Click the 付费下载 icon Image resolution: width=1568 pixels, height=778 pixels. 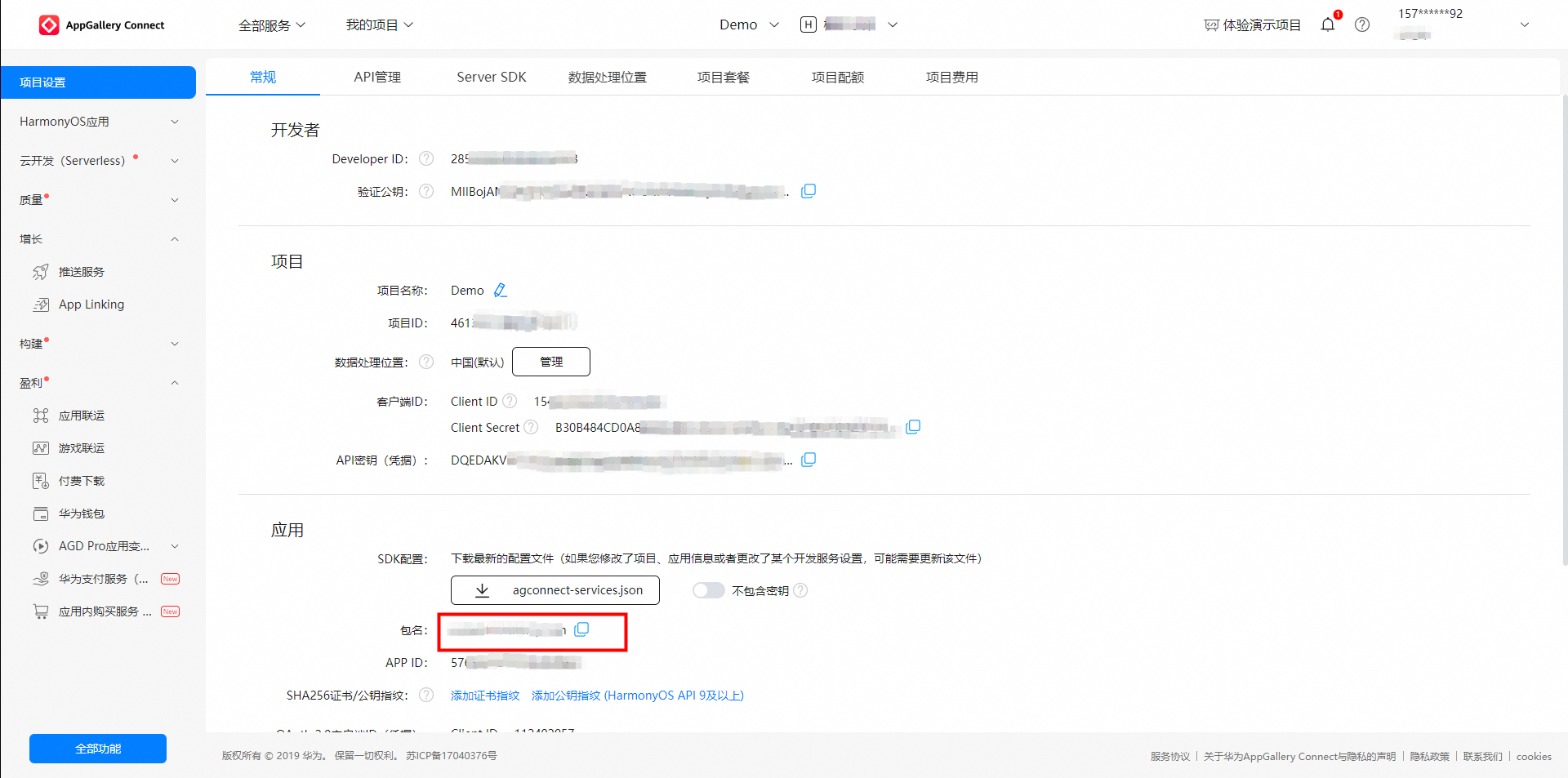(41, 481)
